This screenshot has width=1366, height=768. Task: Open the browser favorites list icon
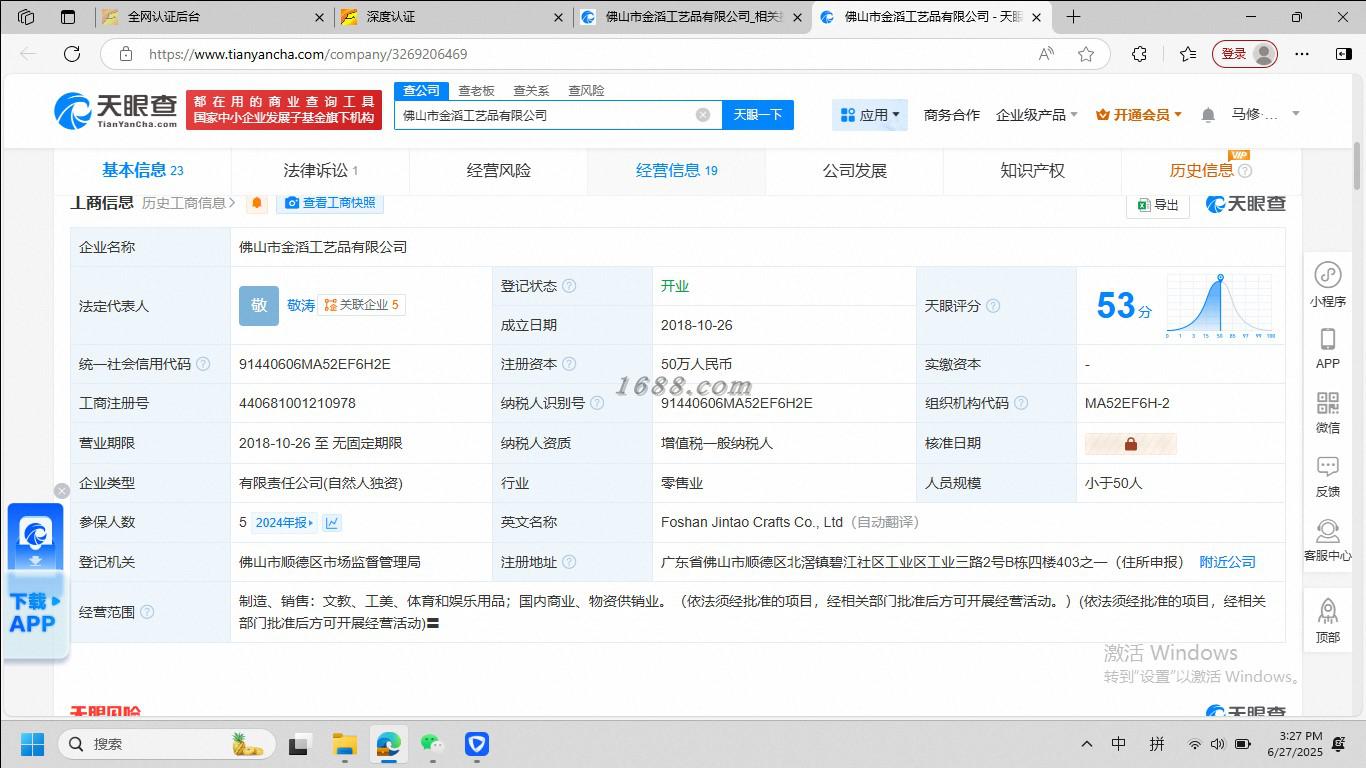pyautogui.click(x=1187, y=54)
